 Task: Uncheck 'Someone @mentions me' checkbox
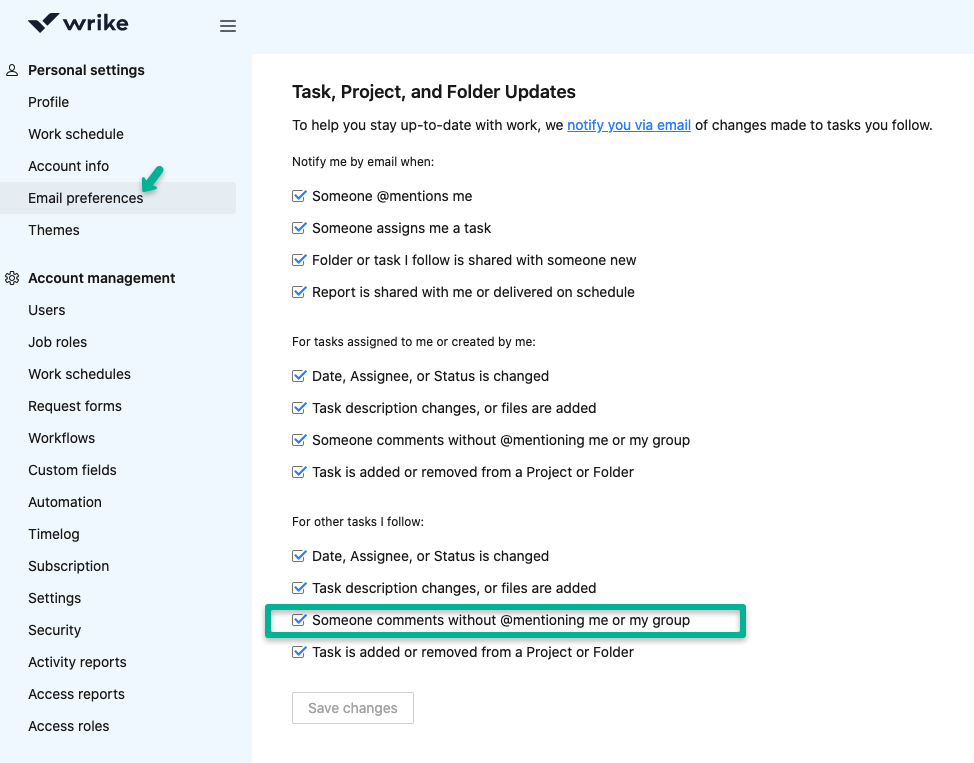299,197
